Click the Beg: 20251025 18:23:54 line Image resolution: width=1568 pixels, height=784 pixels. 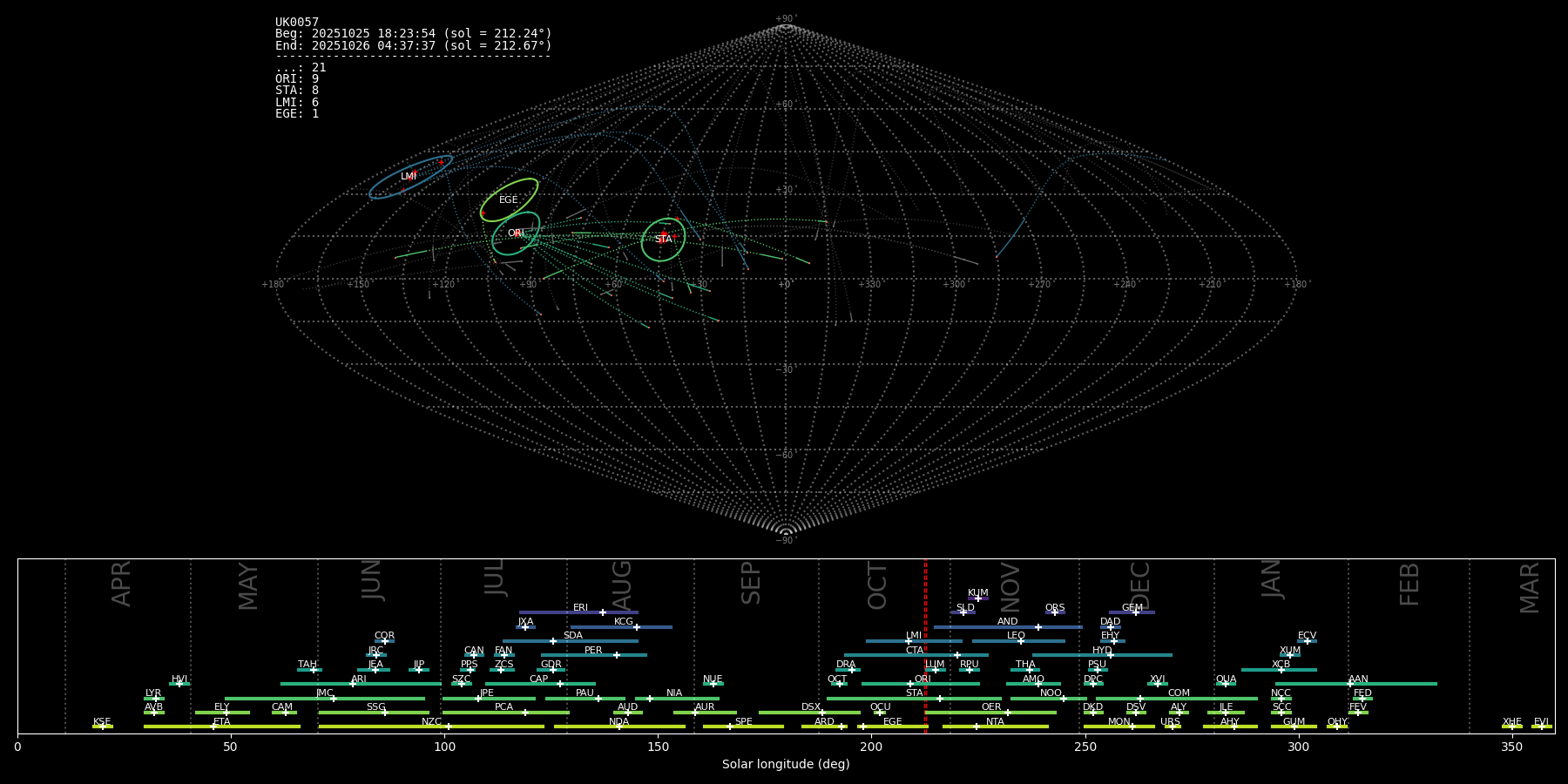414,34
